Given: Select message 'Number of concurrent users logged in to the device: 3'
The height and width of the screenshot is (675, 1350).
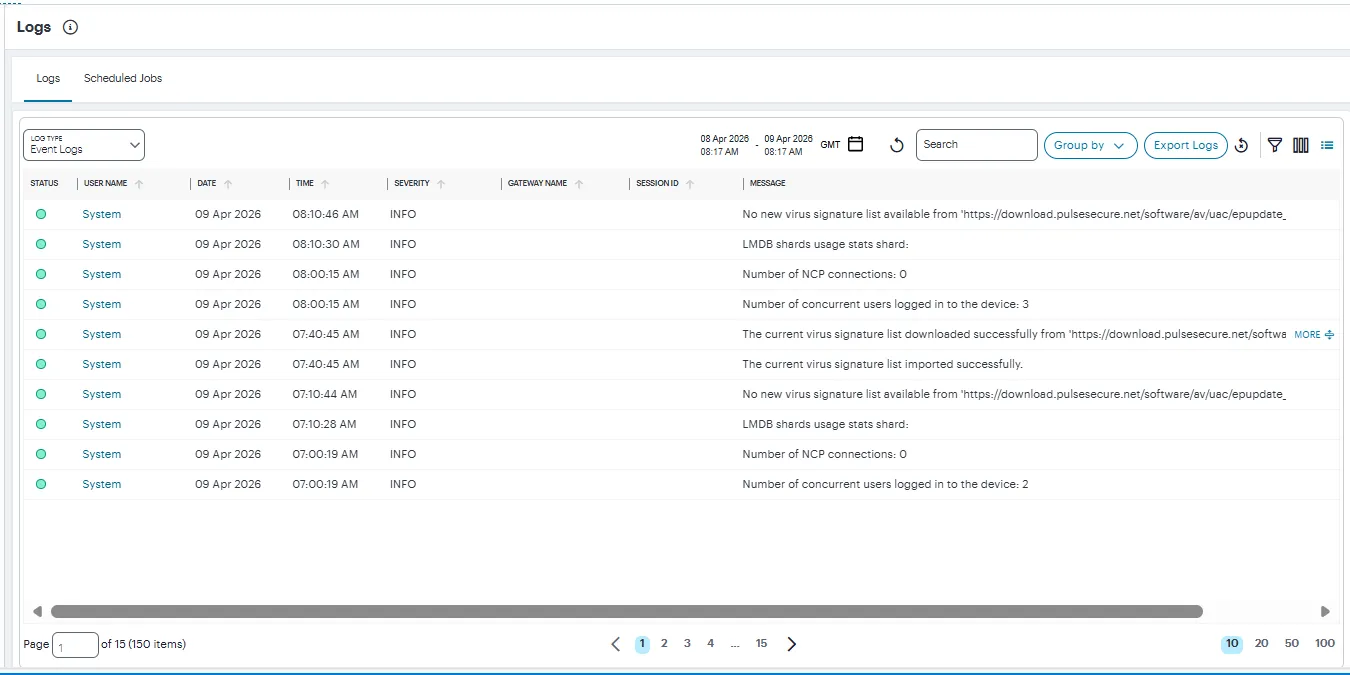Looking at the screenshot, I should (885, 304).
